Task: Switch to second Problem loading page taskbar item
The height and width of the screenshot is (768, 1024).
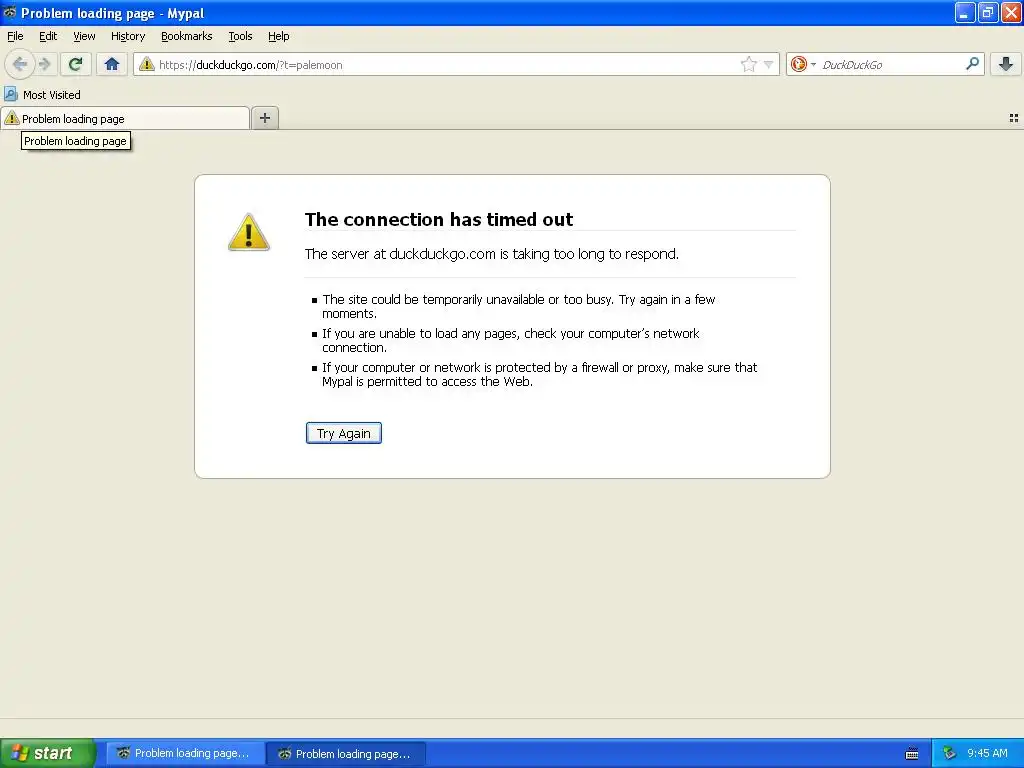Action: click(347, 754)
